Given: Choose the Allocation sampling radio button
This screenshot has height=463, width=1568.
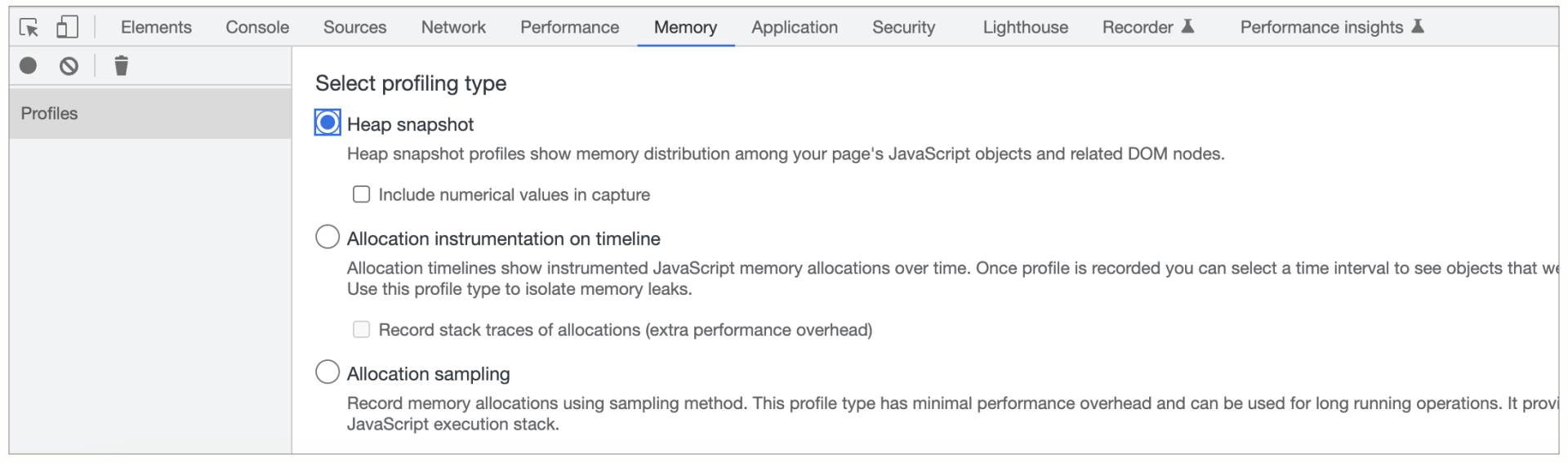Looking at the screenshot, I should coord(327,372).
